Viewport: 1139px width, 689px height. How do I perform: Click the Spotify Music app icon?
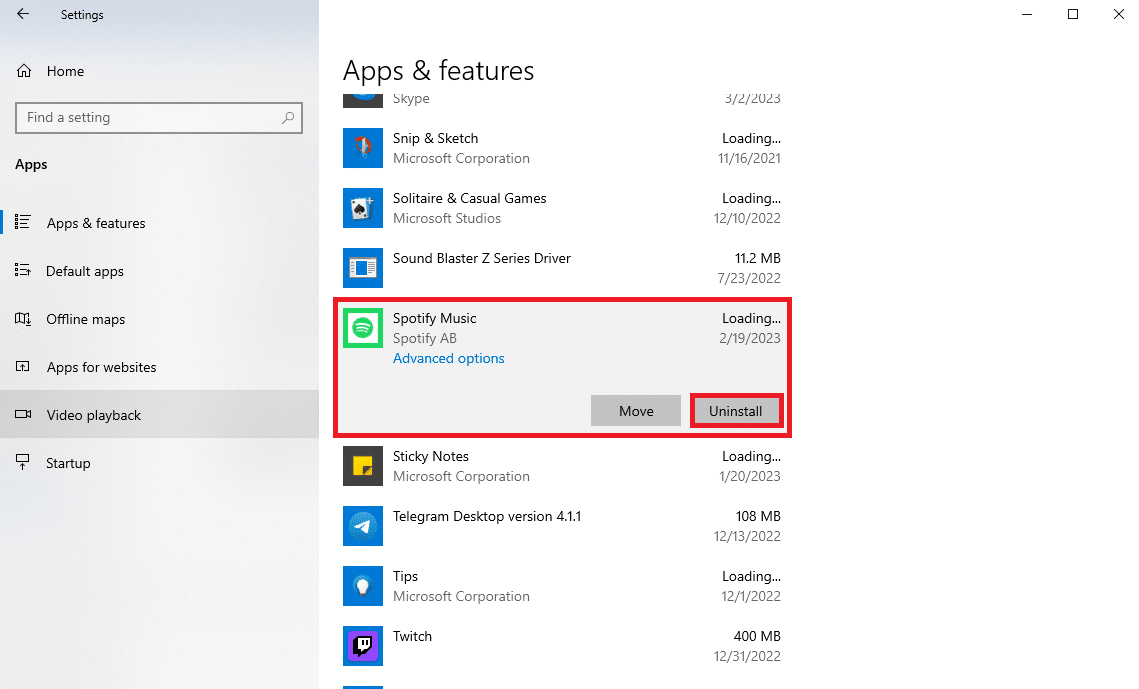(x=362, y=328)
